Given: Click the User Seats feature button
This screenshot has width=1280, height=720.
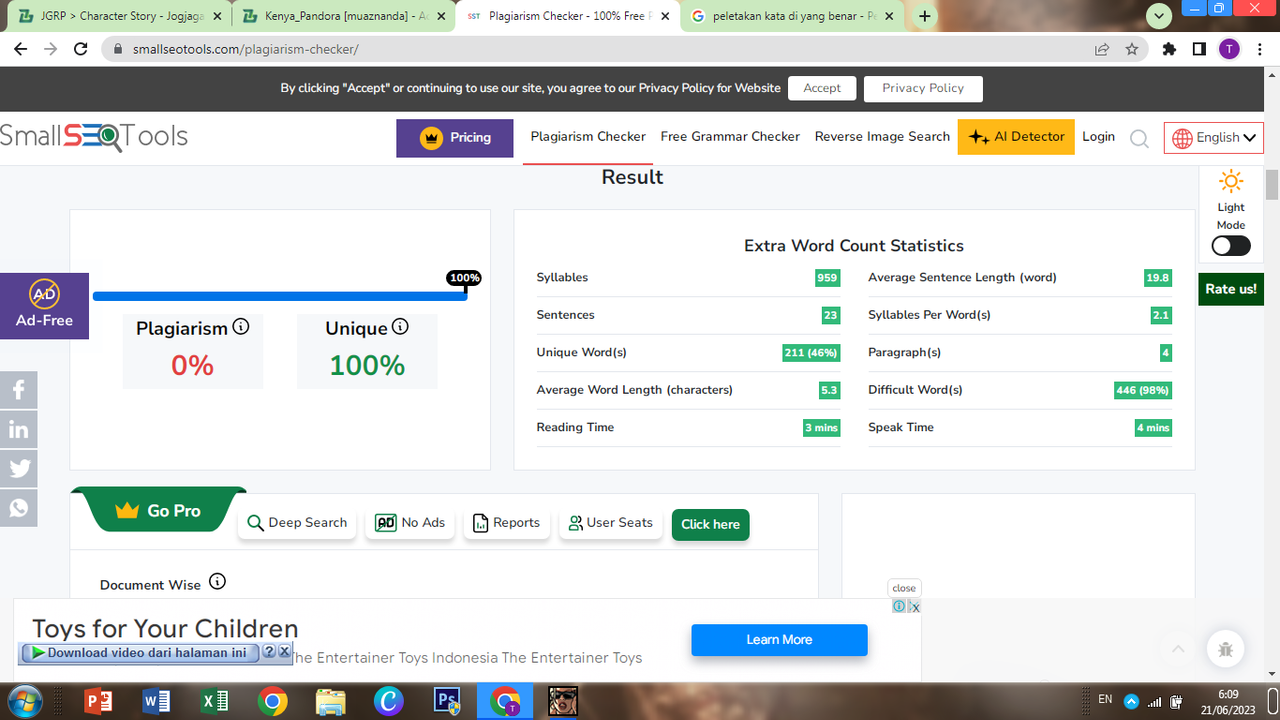Looking at the screenshot, I should (x=610, y=523).
